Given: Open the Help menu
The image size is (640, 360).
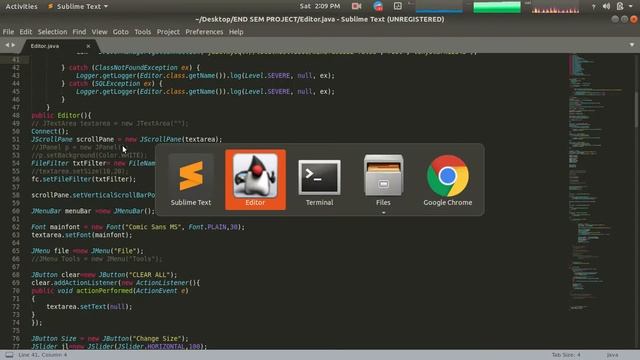Looking at the screenshot, I should click(x=236, y=32).
